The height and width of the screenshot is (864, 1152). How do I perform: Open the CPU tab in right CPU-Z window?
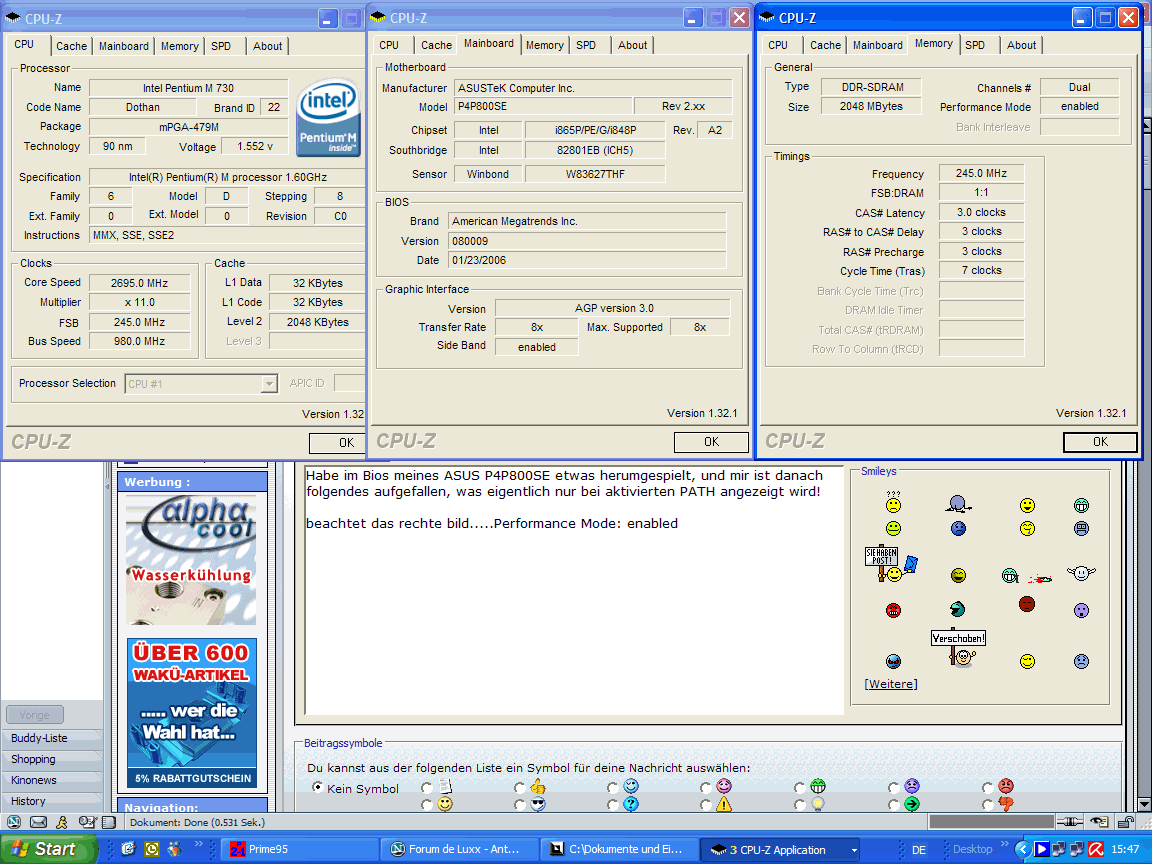(778, 46)
